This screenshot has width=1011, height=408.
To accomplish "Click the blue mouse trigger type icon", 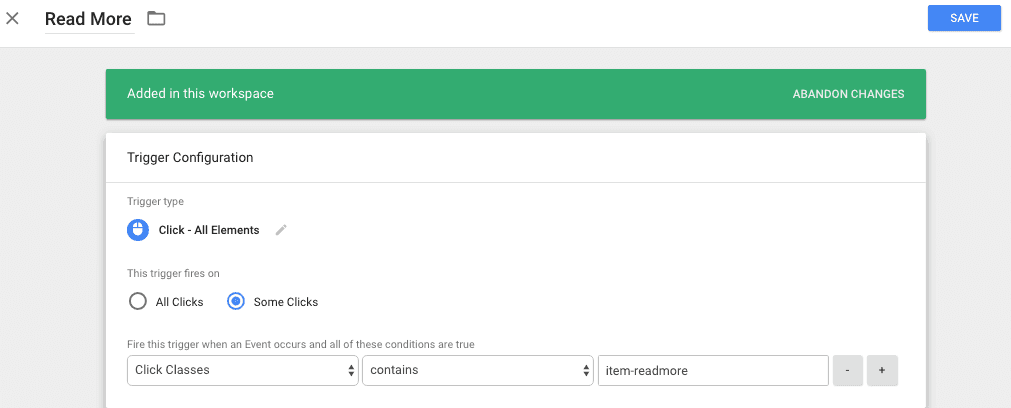I will coord(138,230).
